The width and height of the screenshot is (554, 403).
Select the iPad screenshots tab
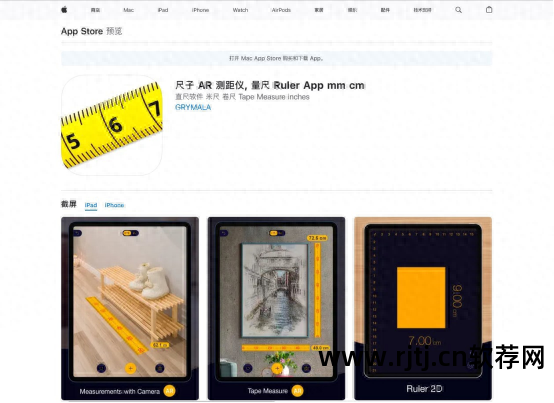[91, 205]
